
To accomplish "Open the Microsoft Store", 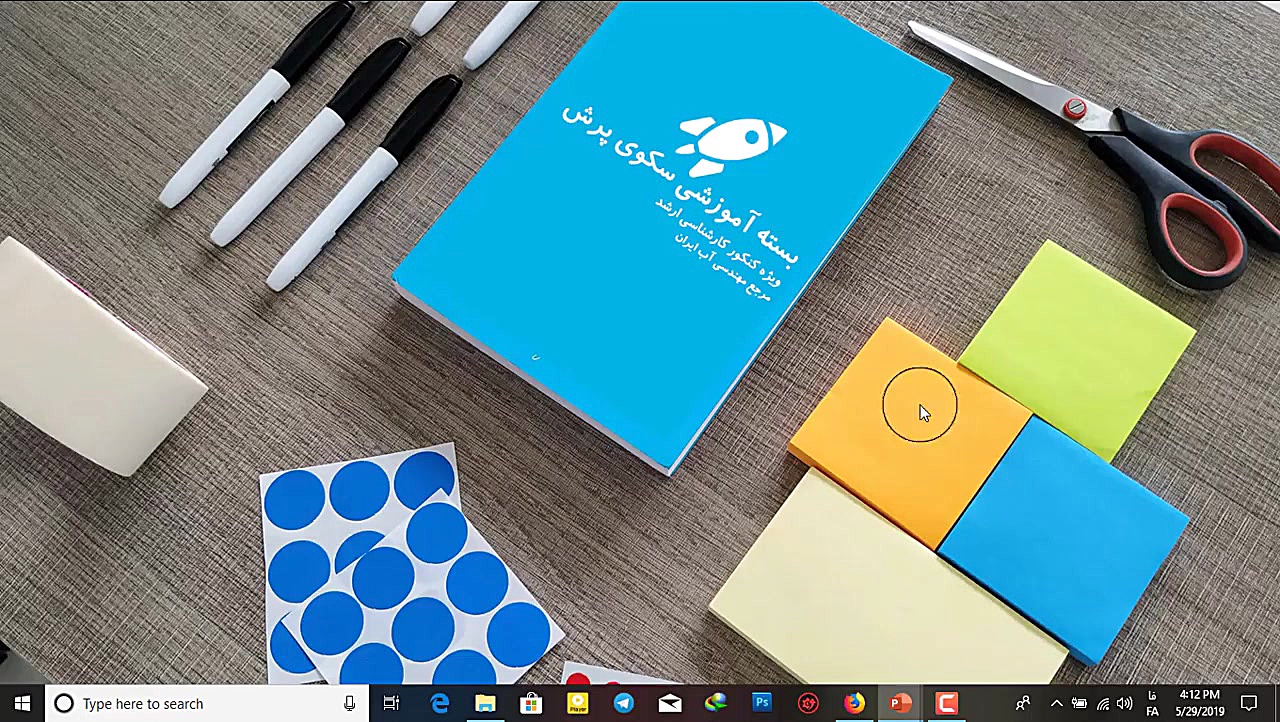I will coord(531,703).
